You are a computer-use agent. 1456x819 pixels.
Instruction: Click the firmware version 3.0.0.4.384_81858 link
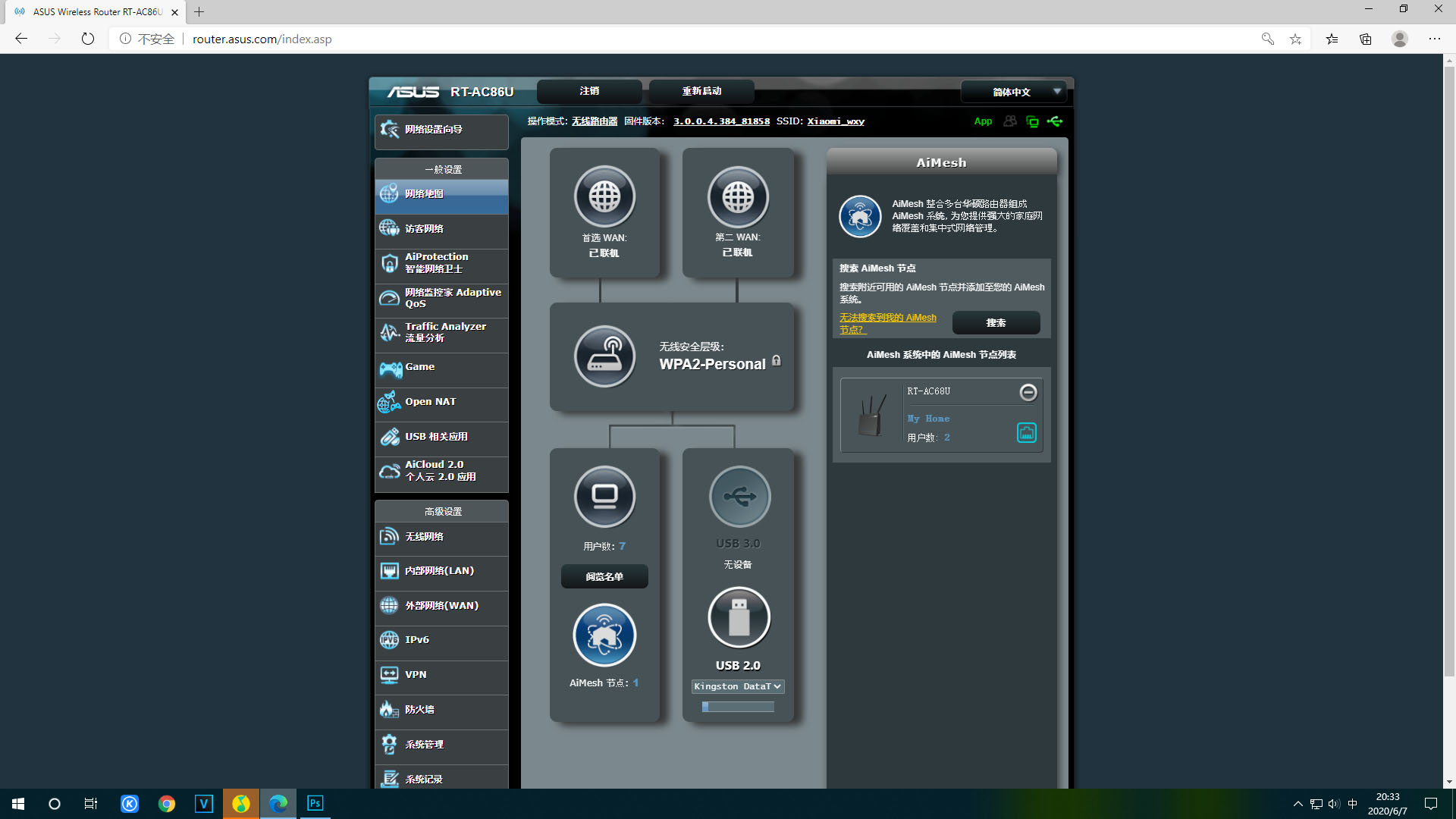coord(721,121)
